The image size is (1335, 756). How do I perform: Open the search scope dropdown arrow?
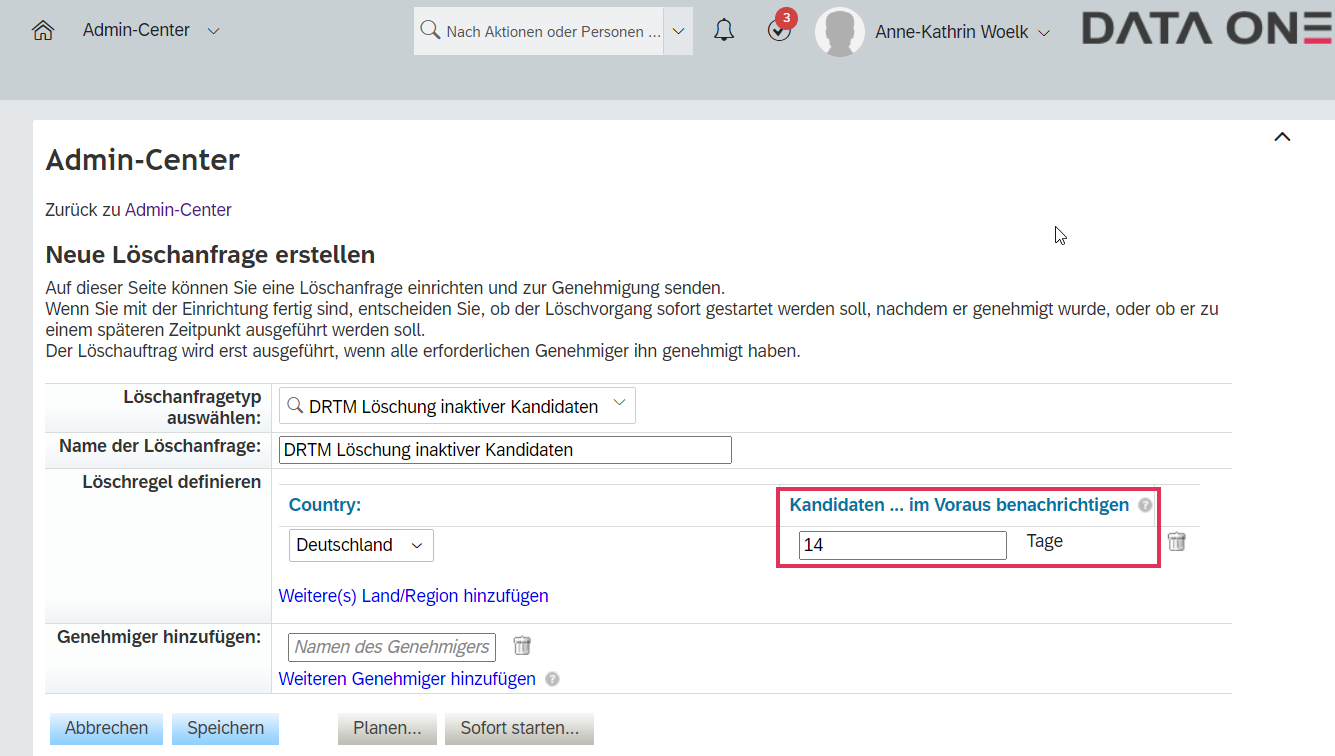pyautogui.click(x=678, y=31)
